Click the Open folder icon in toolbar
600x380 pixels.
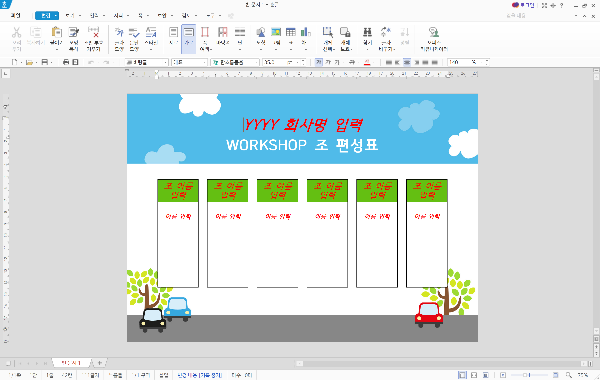pos(29,62)
